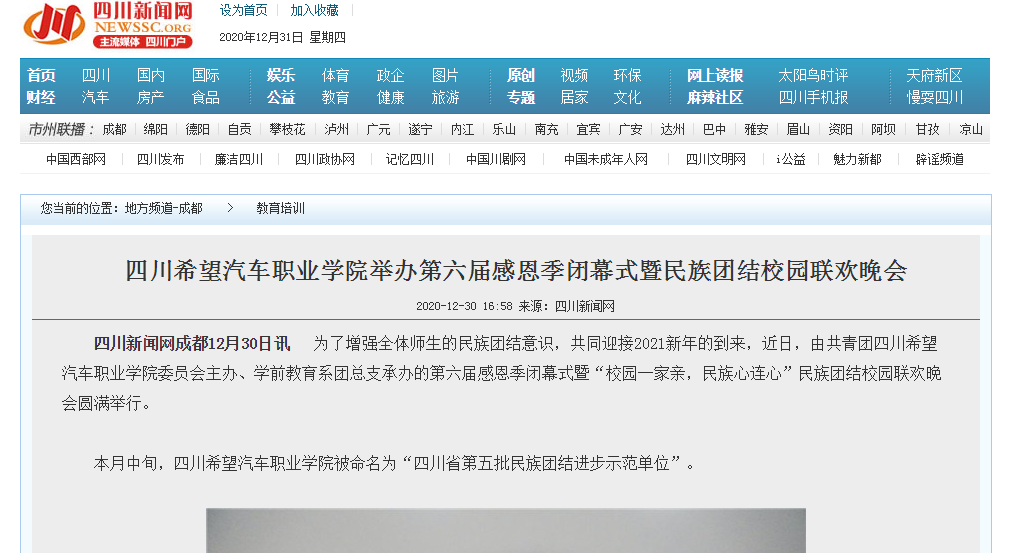
Task: Click the 教育培训 breadcrumb
Action: click(x=280, y=208)
